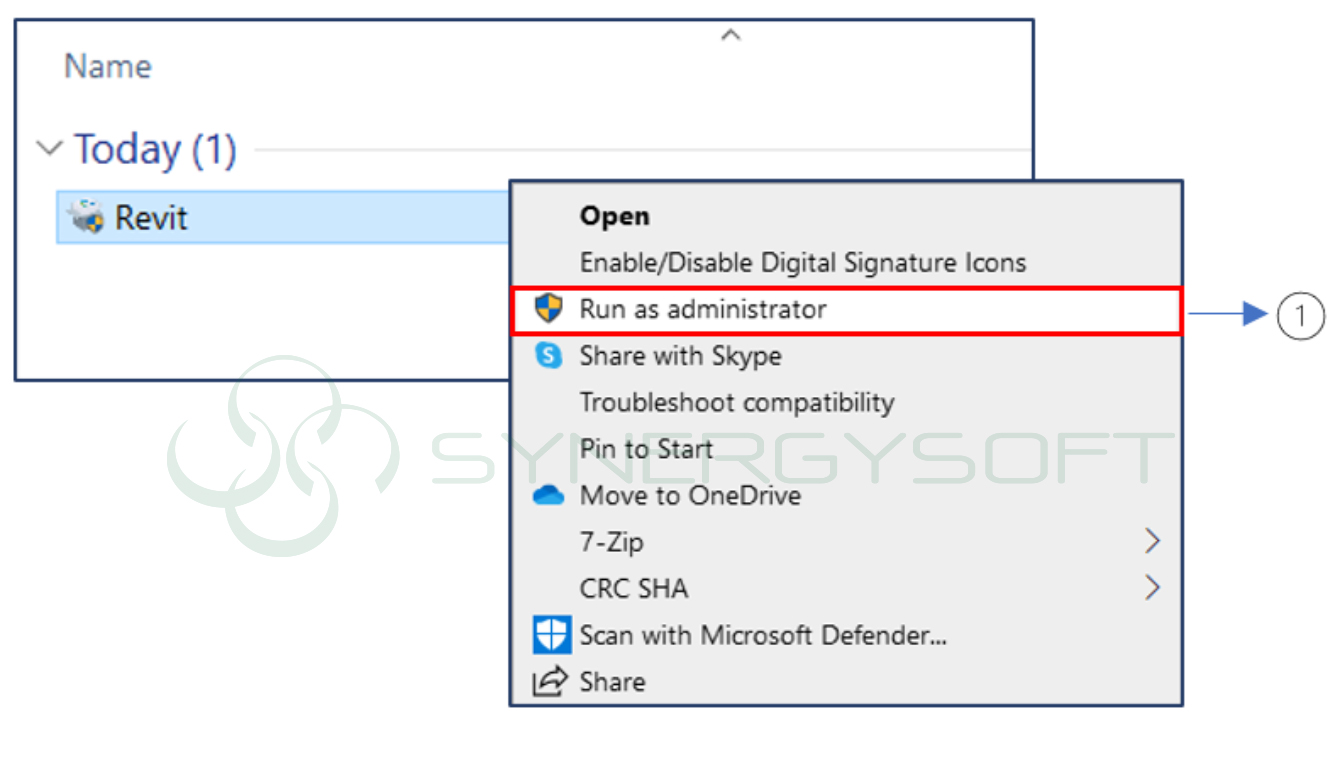Expand the CRC SHA submenu
1330x758 pixels.
click(1153, 588)
